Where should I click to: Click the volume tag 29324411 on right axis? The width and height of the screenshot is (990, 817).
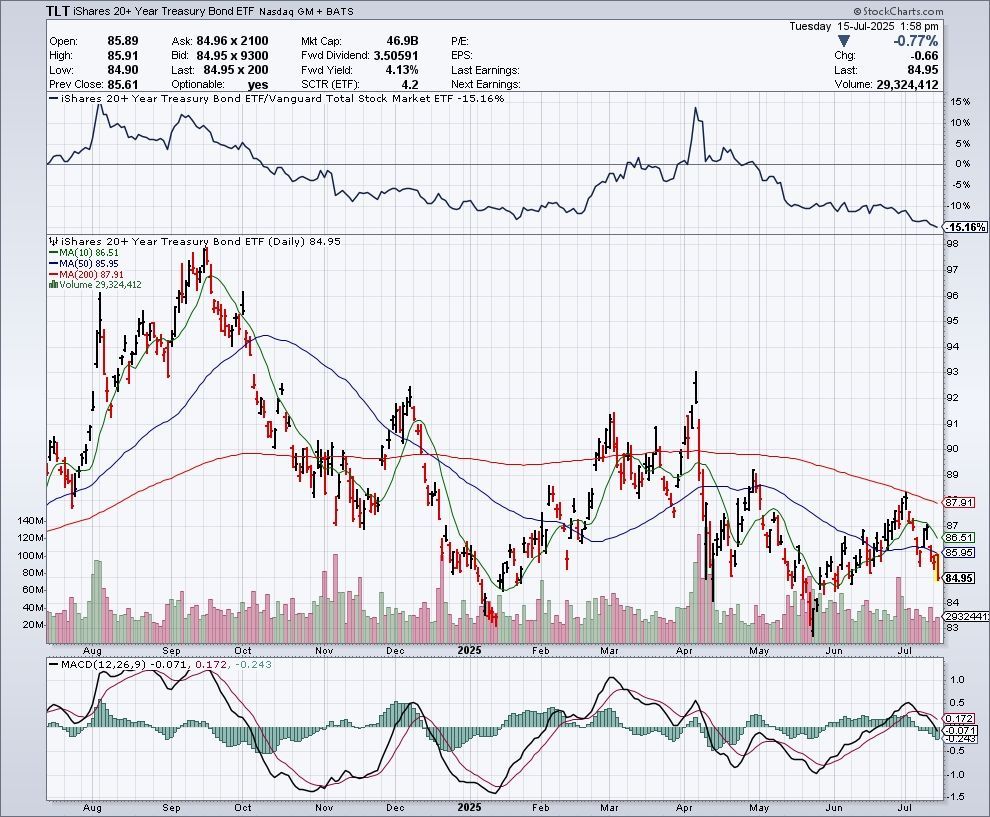(x=966, y=616)
